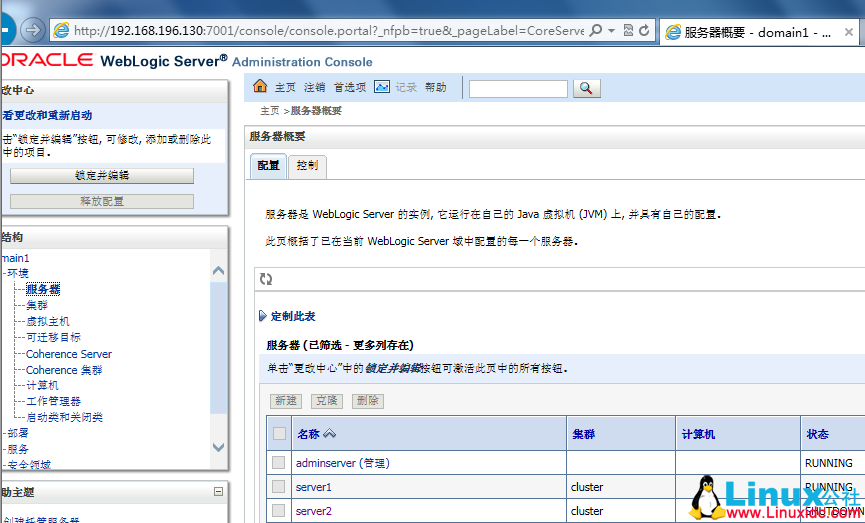865x523 pixels.
Task: Sort by the 集群 column header
Action: [x=584, y=434]
